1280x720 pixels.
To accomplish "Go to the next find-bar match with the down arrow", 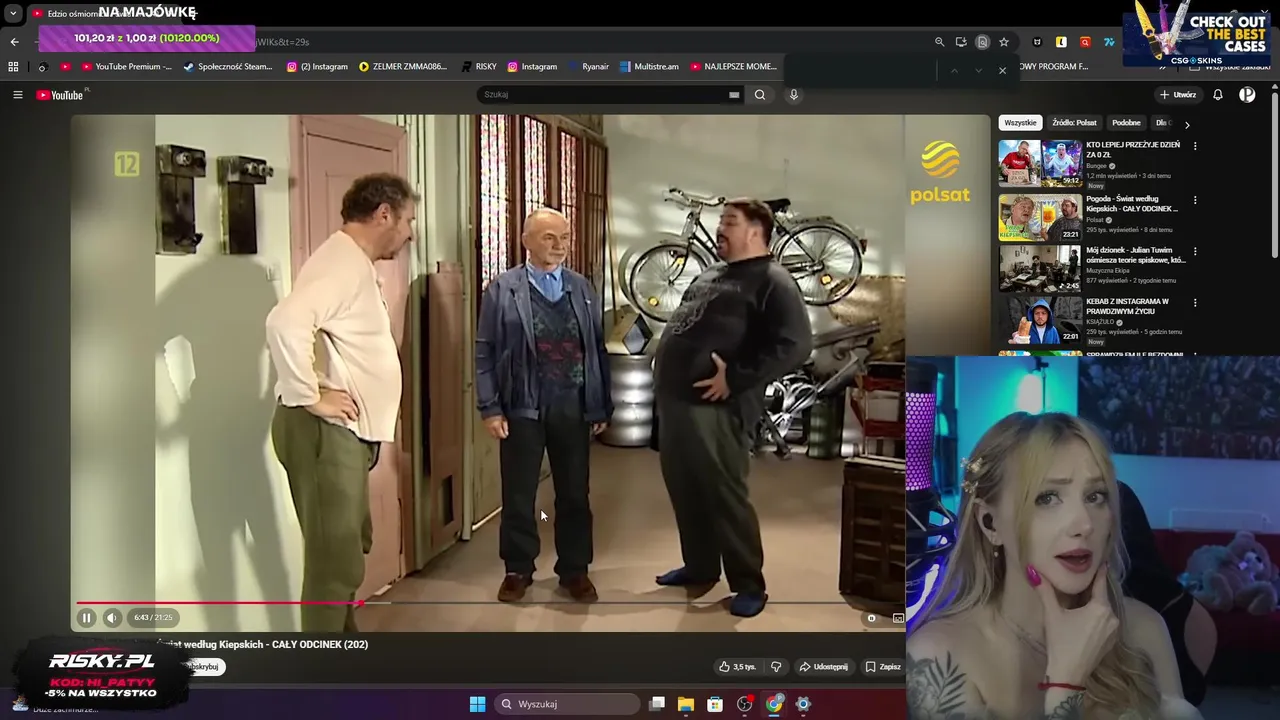I will coord(978,71).
